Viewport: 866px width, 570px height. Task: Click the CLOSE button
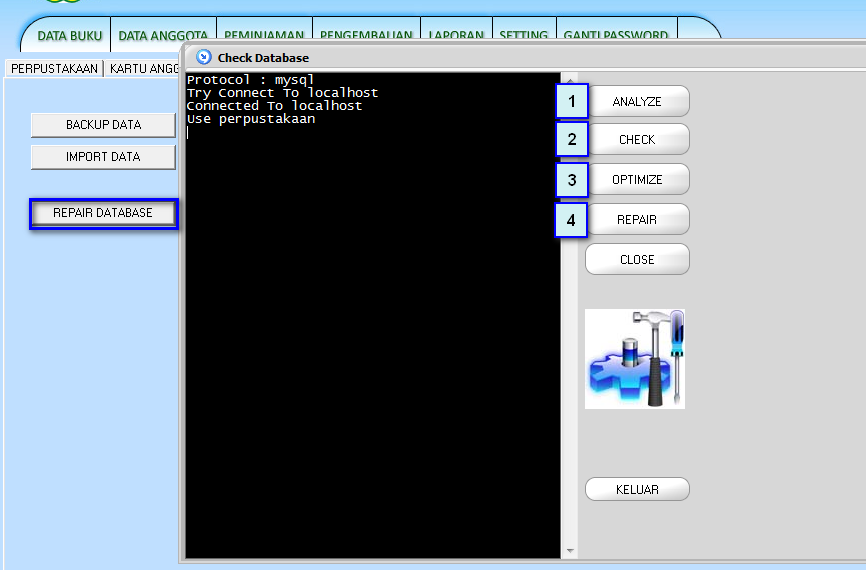[x=637, y=259]
